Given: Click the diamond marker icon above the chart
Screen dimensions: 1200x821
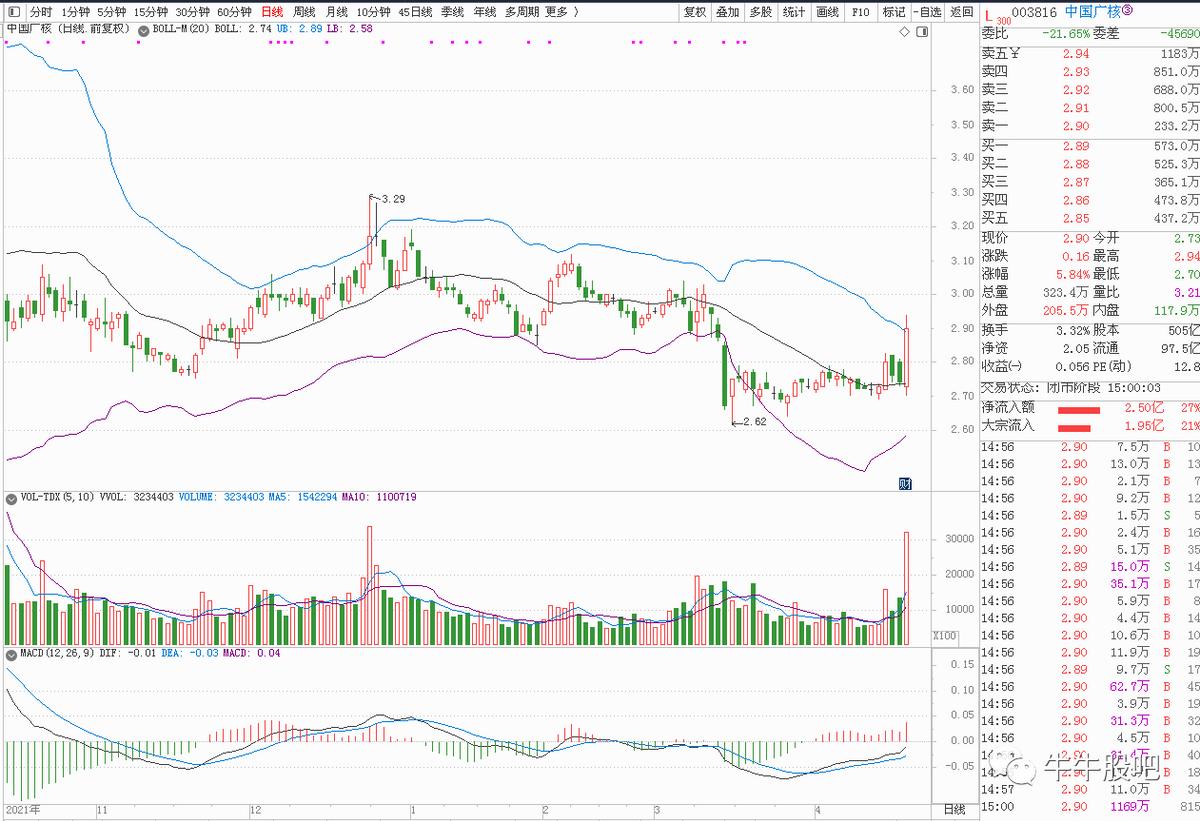Looking at the screenshot, I should click(905, 32).
